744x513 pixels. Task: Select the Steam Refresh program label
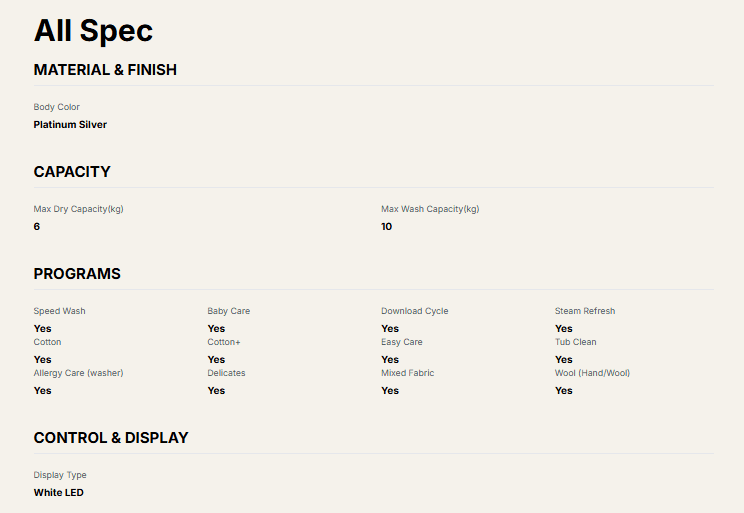585,311
